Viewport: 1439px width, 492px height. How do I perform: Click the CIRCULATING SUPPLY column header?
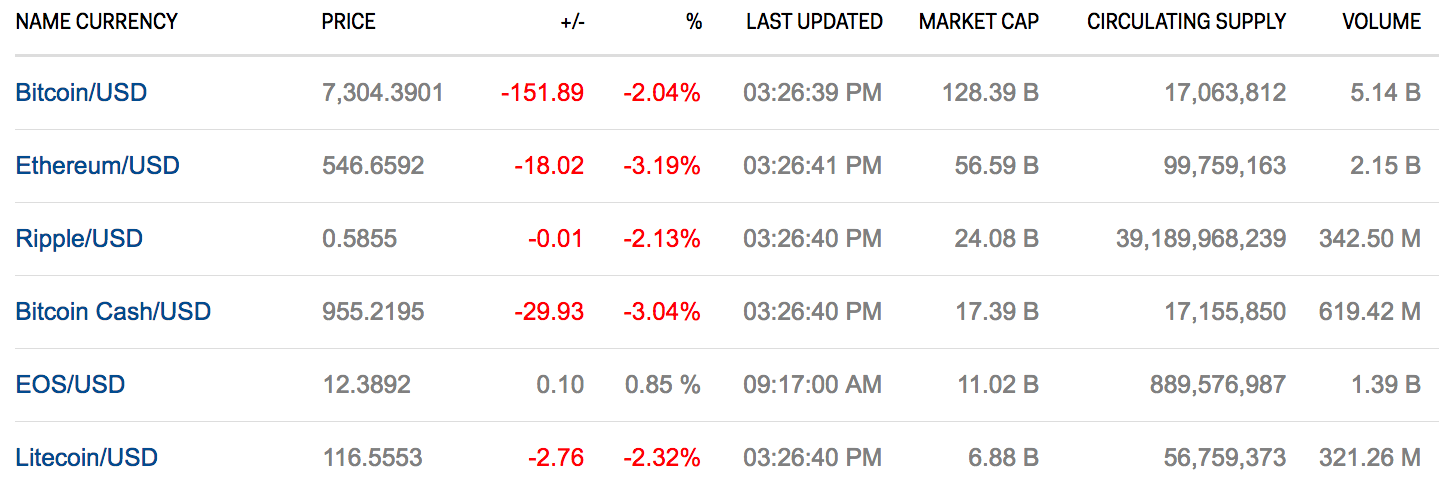pyautogui.click(x=1186, y=21)
